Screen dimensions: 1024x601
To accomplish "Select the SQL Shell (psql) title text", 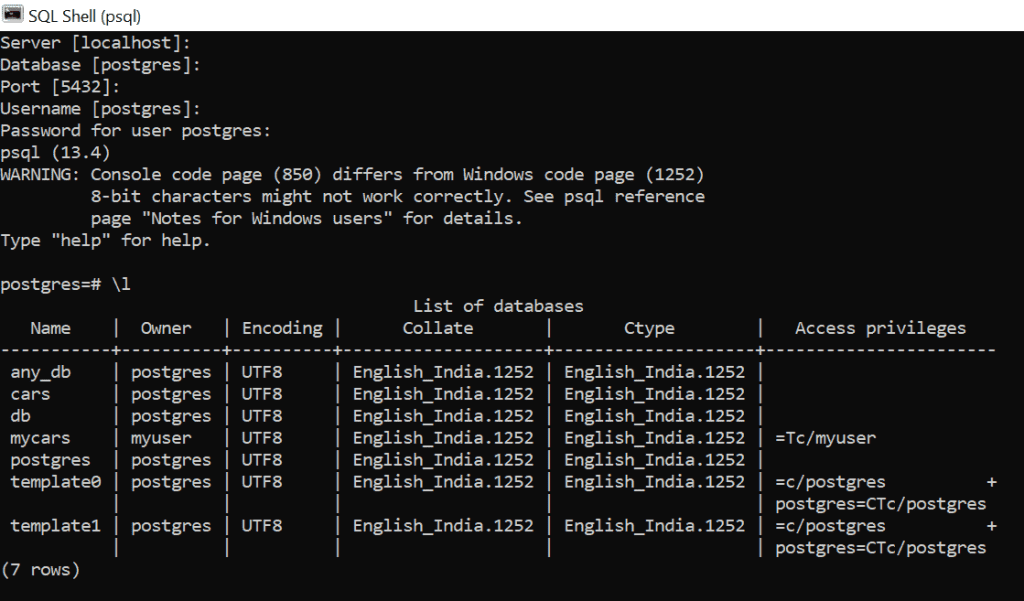I will (x=82, y=15).
